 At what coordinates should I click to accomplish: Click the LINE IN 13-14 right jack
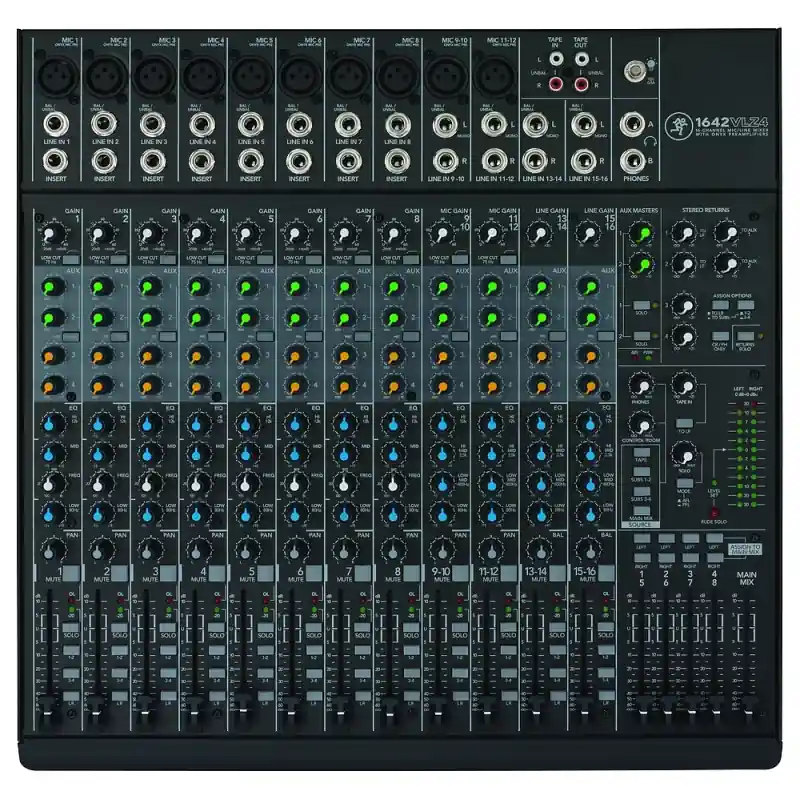[x=535, y=161]
